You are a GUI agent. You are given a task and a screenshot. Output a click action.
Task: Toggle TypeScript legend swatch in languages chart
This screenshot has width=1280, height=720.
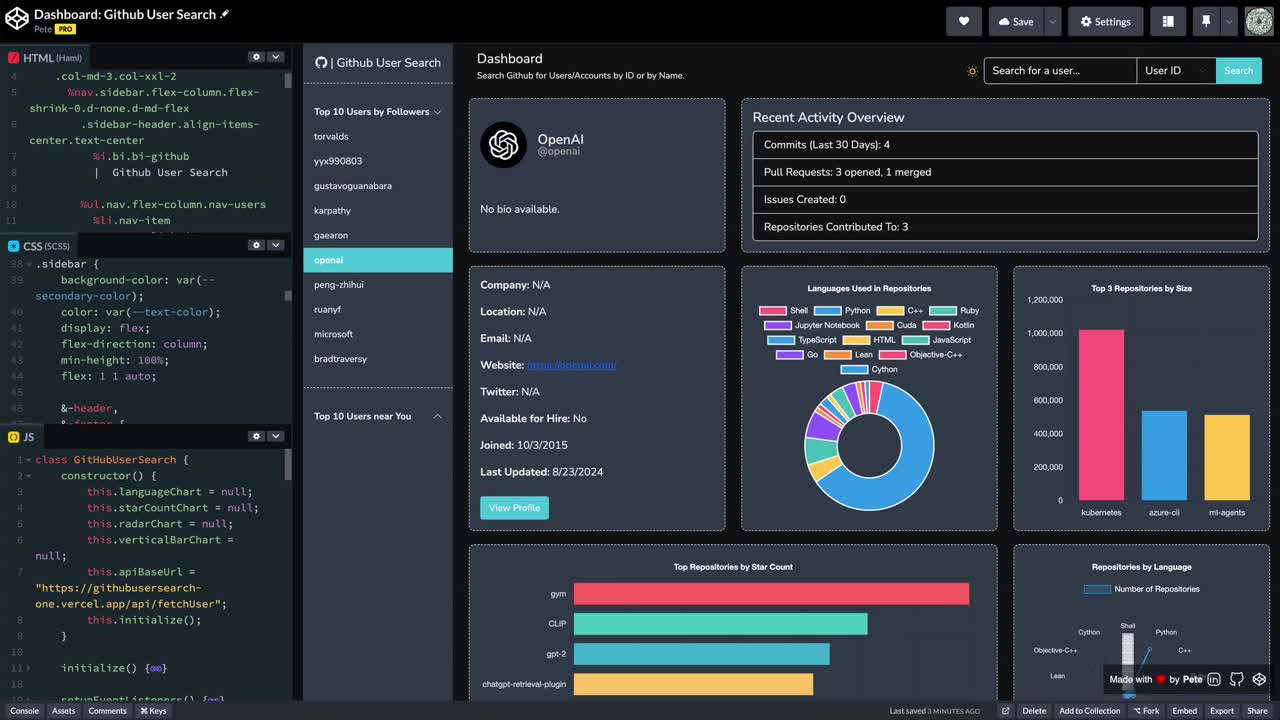[x=781, y=340]
